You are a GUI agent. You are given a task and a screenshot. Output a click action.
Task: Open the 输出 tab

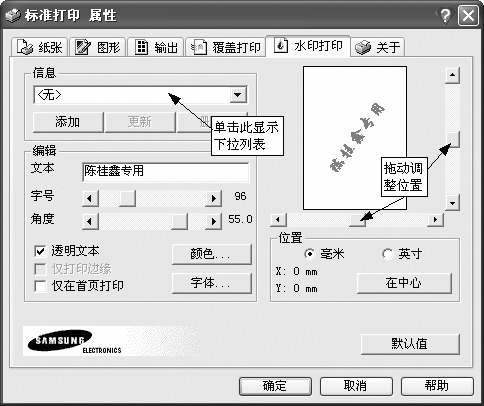point(156,47)
